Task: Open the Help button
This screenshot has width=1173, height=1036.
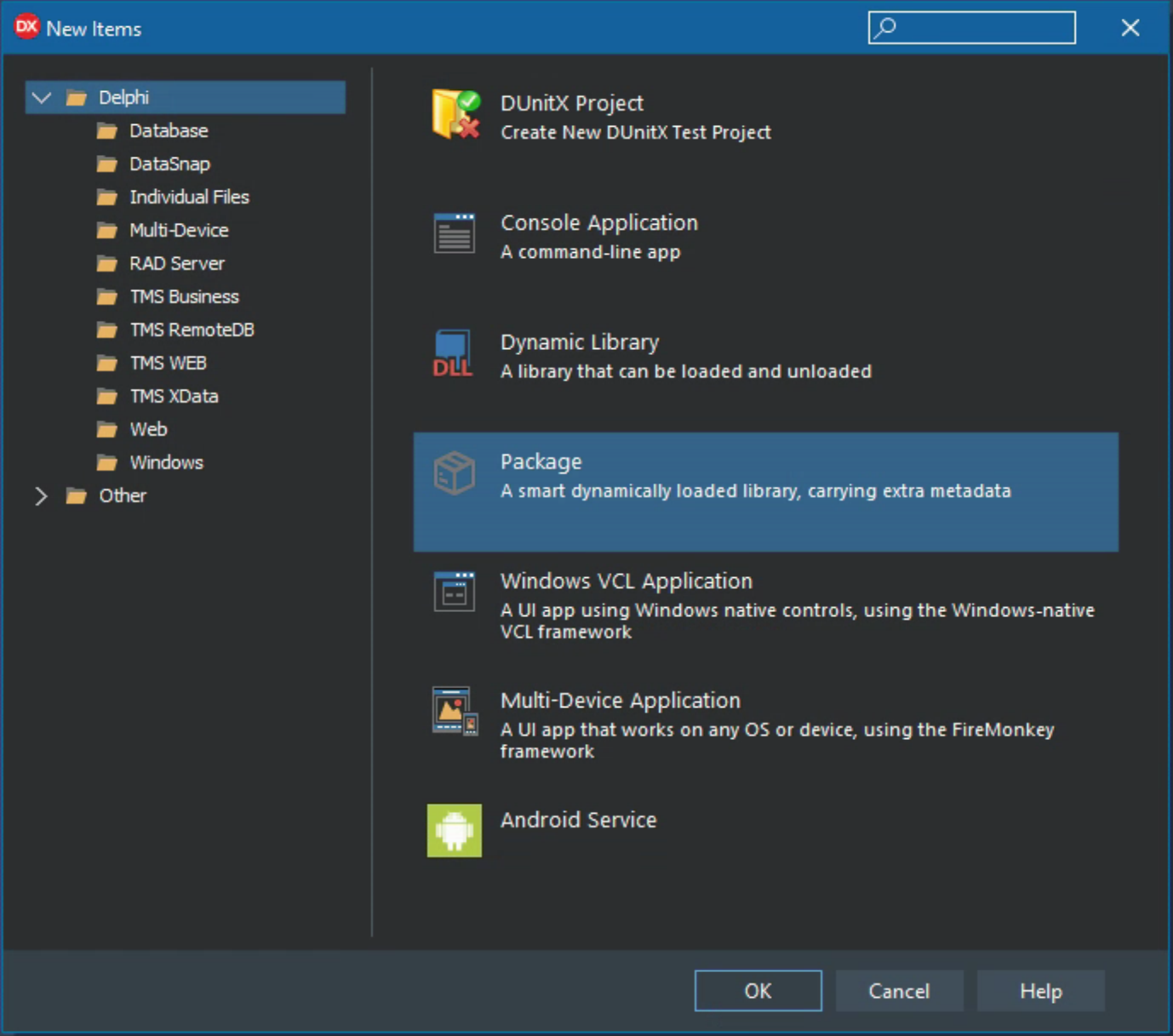Action: click(1041, 991)
